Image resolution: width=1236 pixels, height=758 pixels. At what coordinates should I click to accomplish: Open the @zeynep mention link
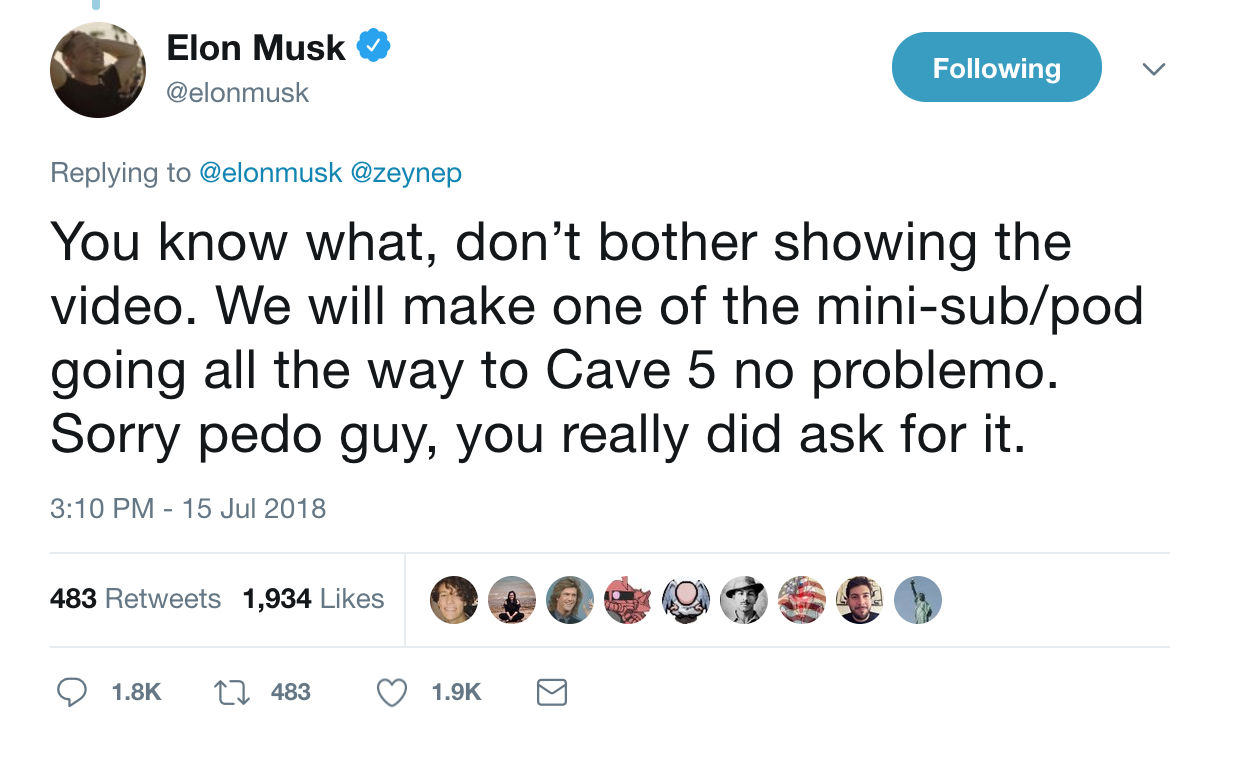coord(406,173)
